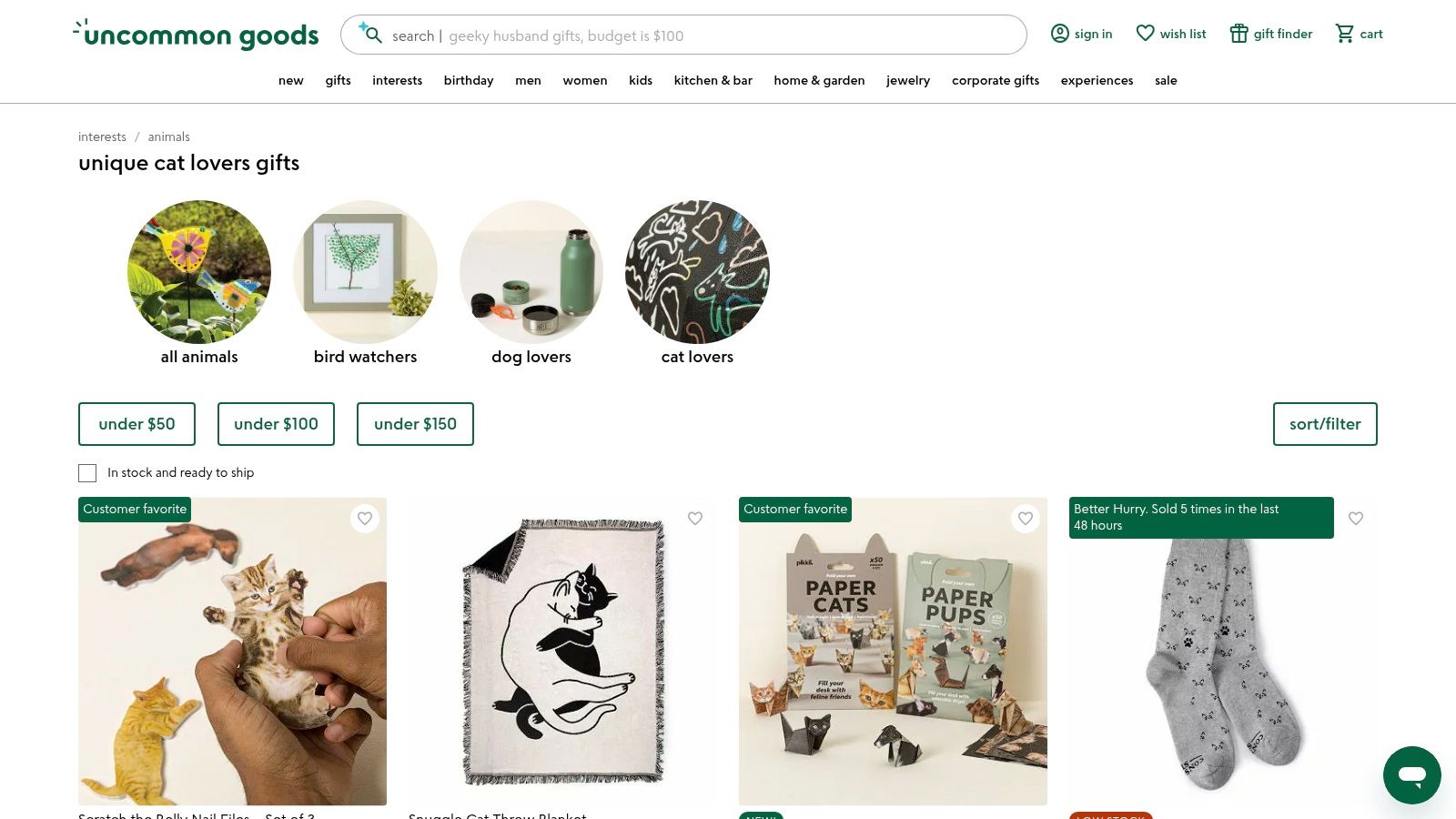Check In stock and ready to ship
This screenshot has height=819, width=1456.
pos(87,473)
